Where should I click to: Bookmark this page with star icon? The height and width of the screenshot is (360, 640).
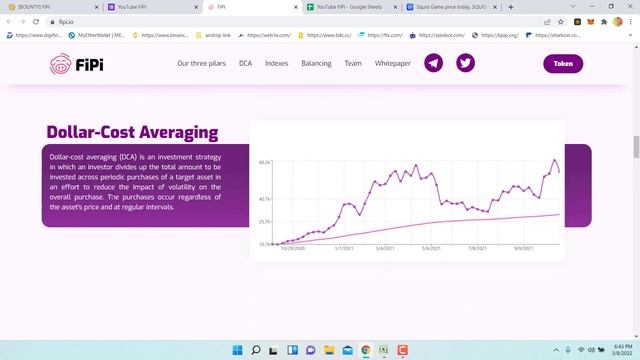(x=561, y=22)
